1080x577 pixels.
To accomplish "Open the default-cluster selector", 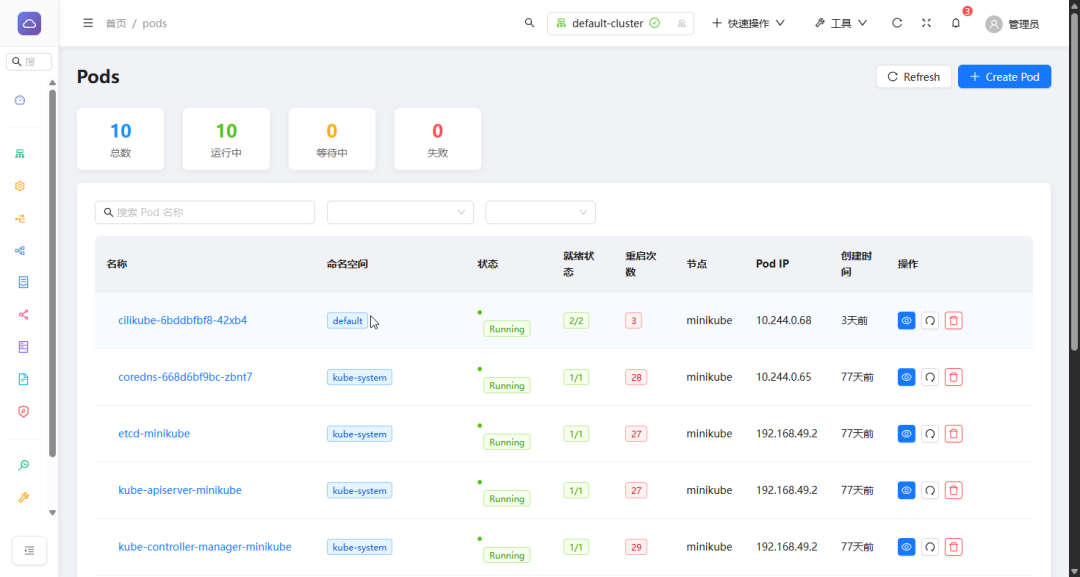I will tap(621, 23).
